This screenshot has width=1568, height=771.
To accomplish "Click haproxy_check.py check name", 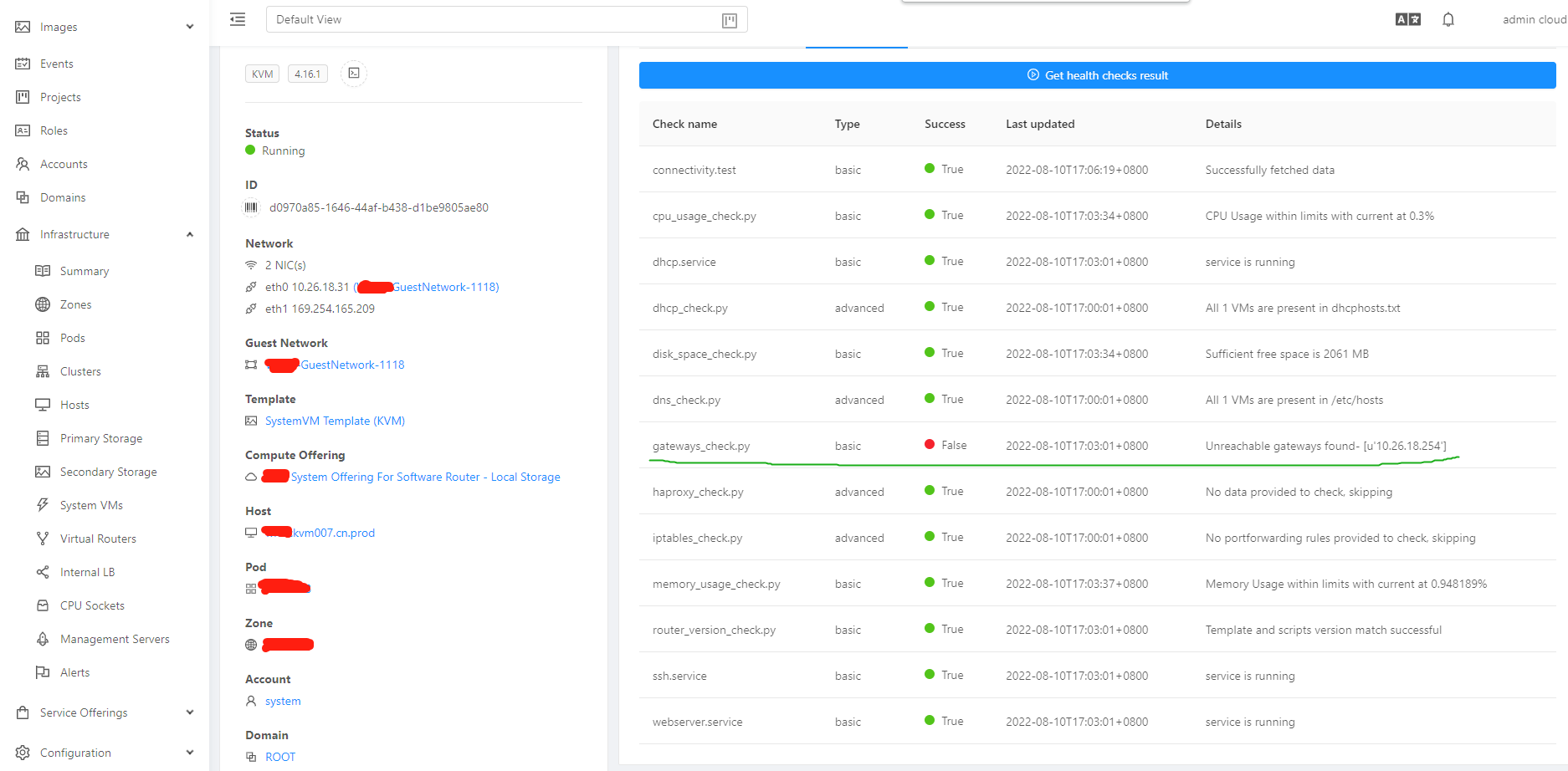I will coord(698,492).
